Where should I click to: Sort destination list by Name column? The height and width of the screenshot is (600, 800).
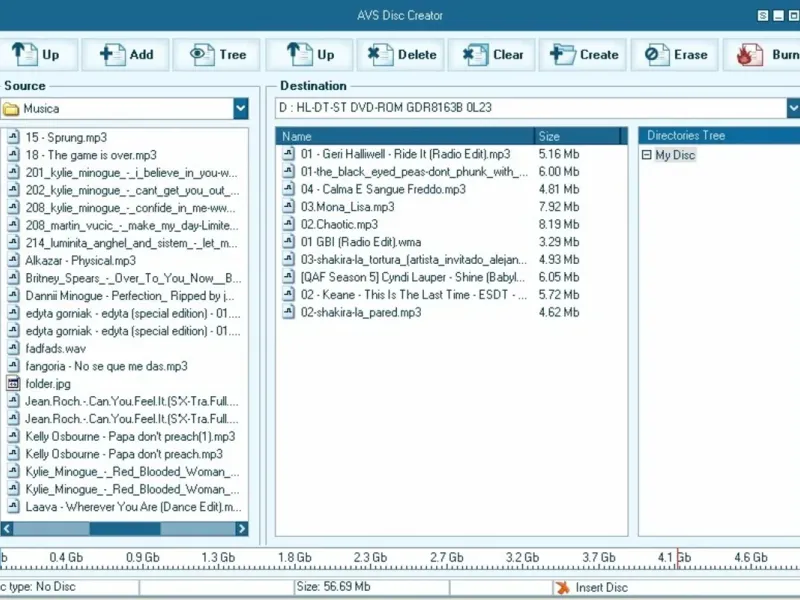tap(405, 136)
